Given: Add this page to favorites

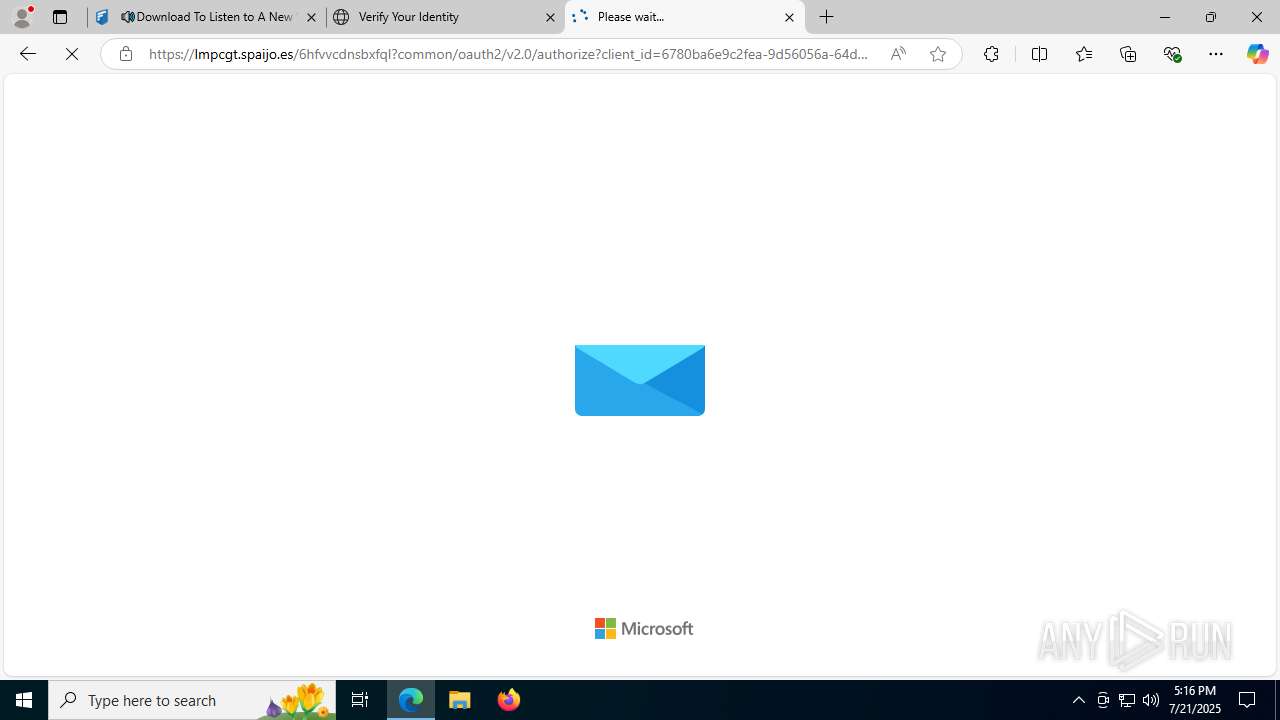Looking at the screenshot, I should [x=937, y=54].
